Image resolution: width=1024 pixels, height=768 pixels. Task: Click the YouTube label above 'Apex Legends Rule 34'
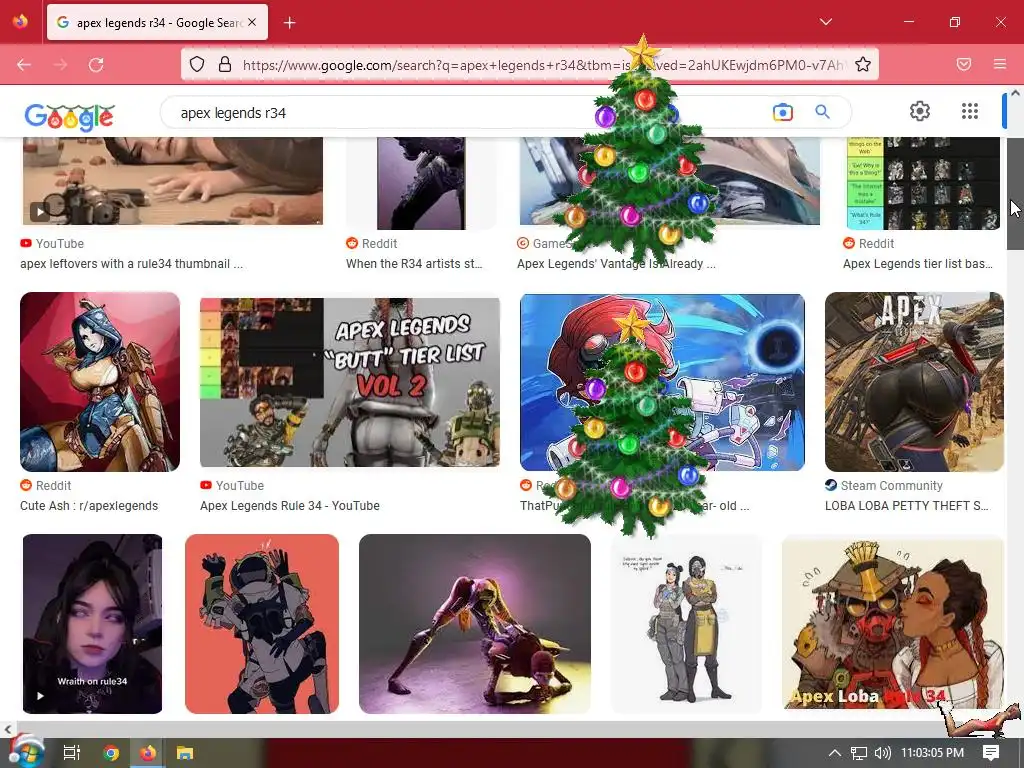[240, 485]
